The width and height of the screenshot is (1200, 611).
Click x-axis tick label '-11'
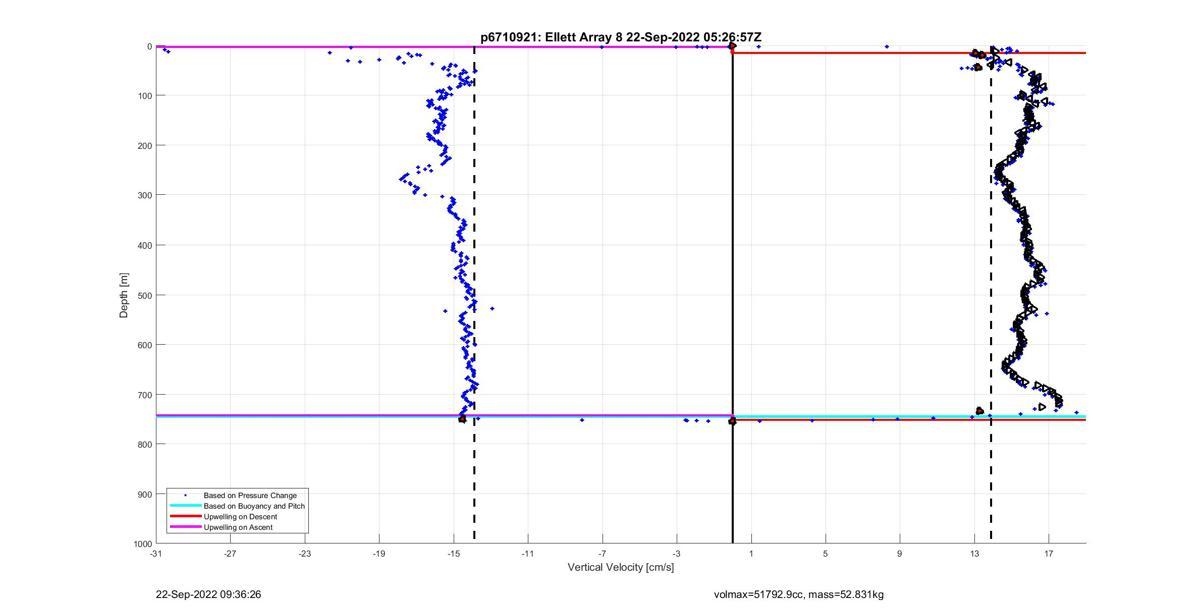[x=527, y=553]
